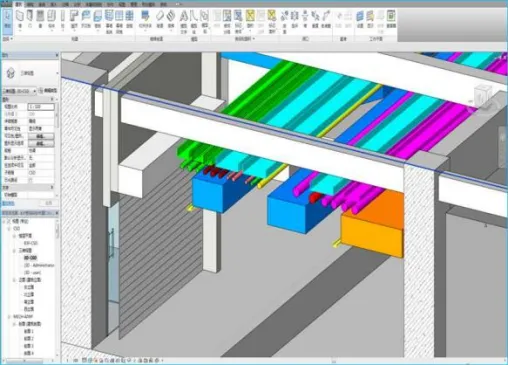509x366 pixels.
Task: Close the Properties panel
Action: coord(57,55)
